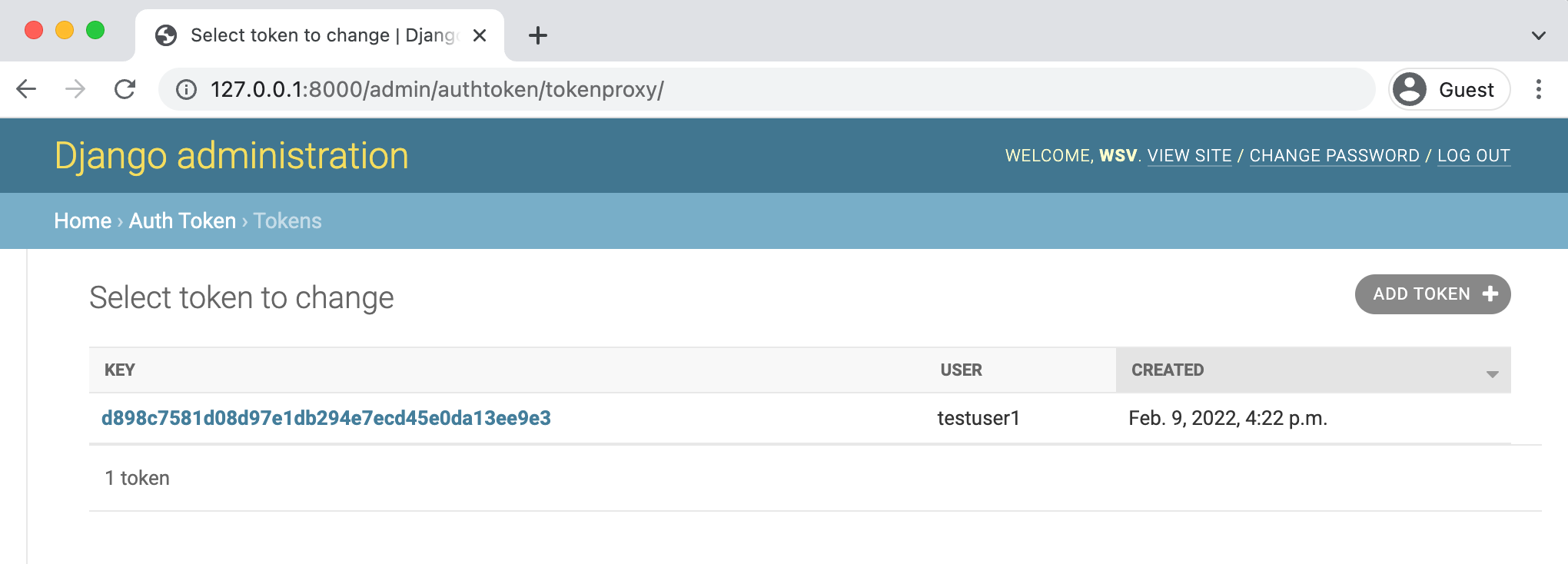Open token d898c7581d08d97e1db294e7ecd45e0da13ee9e3
Viewport: 1568px width, 564px height.
326,418
